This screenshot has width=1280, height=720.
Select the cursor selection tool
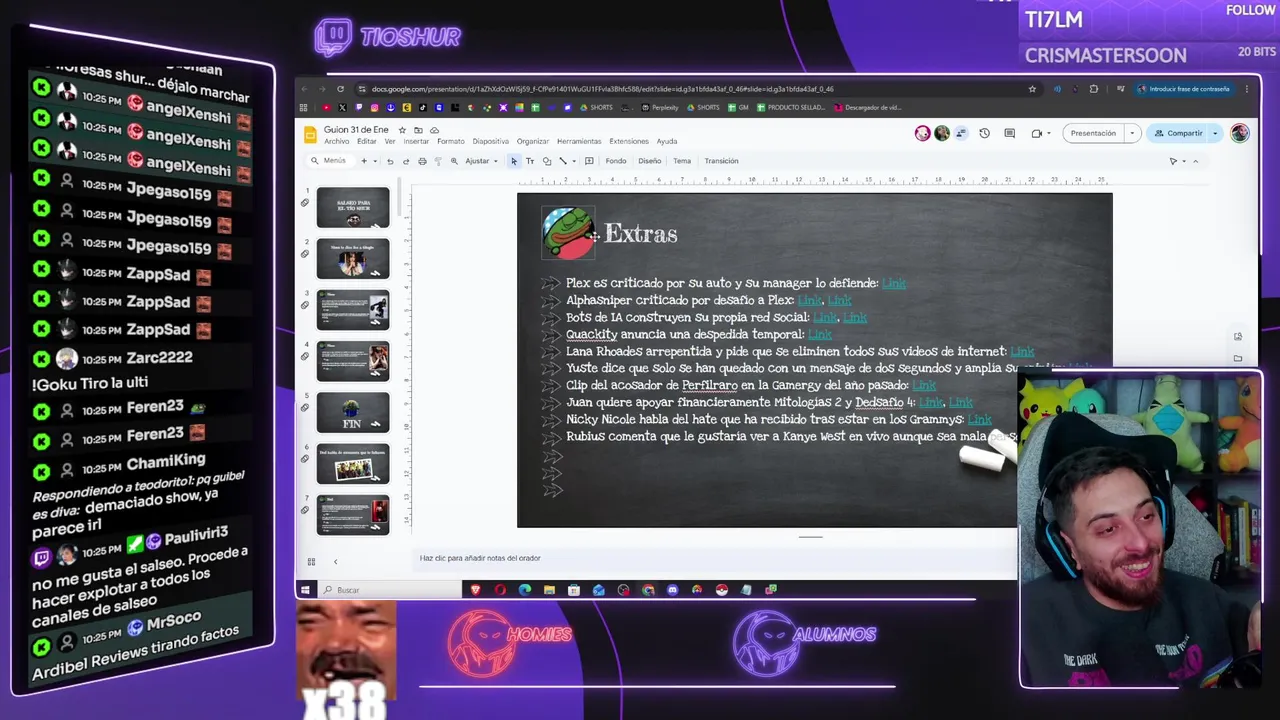click(514, 161)
